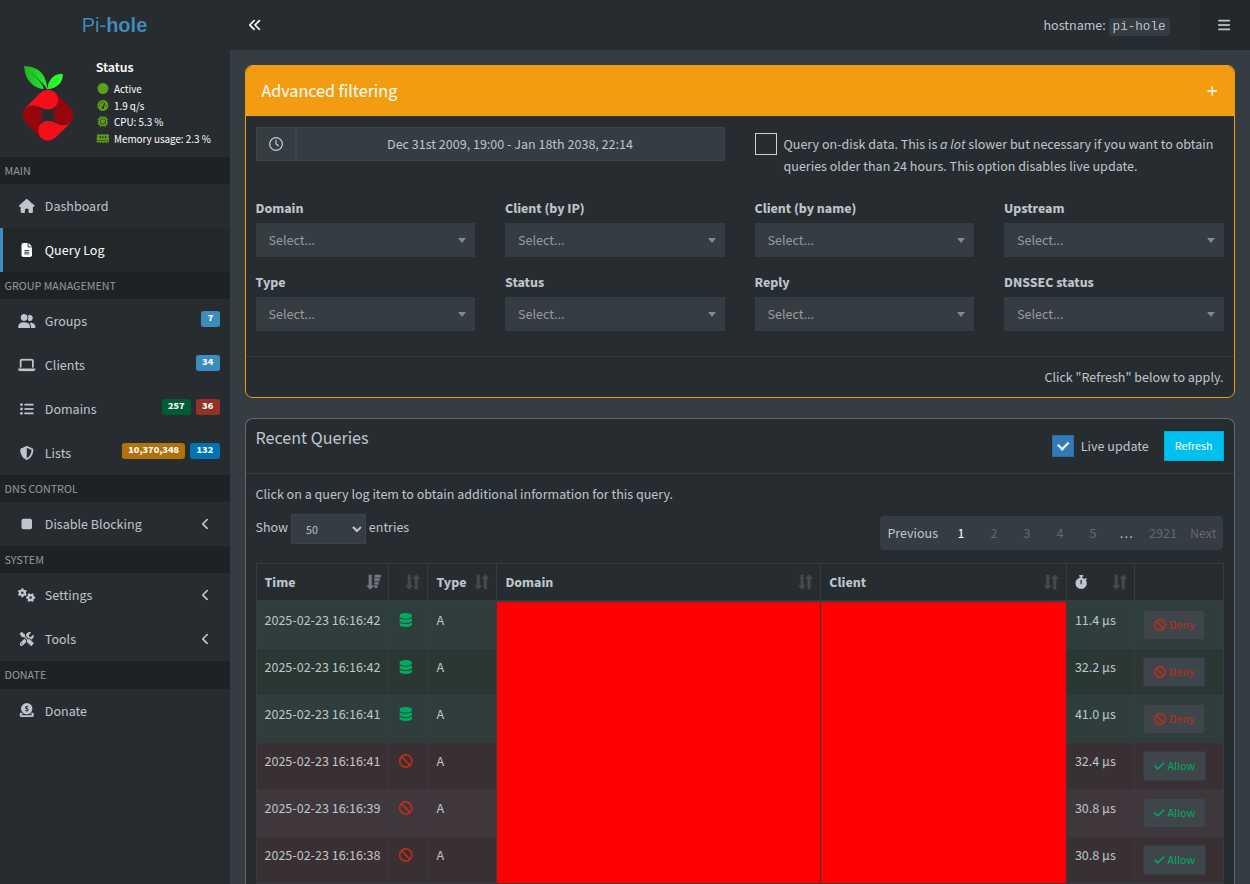Deny domain in 41.0 µs row

point(1174,719)
